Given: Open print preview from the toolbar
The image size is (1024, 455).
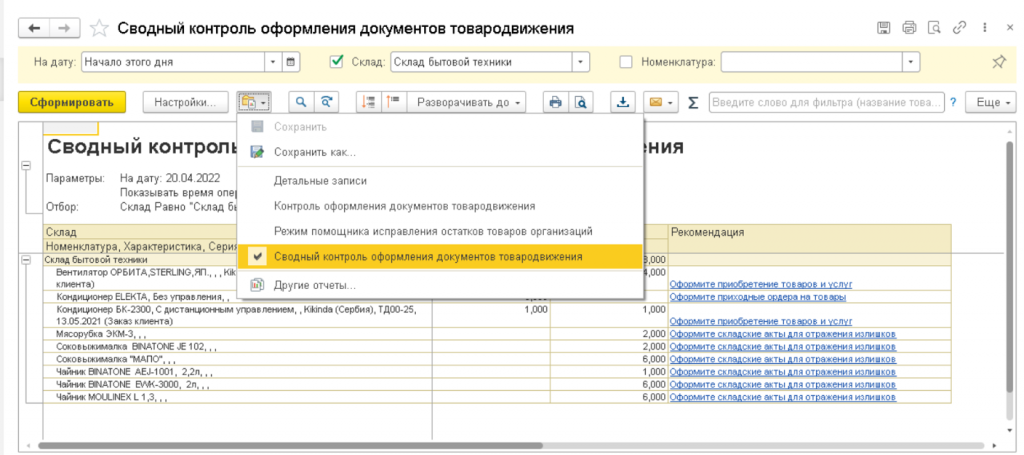Looking at the screenshot, I should (580, 102).
